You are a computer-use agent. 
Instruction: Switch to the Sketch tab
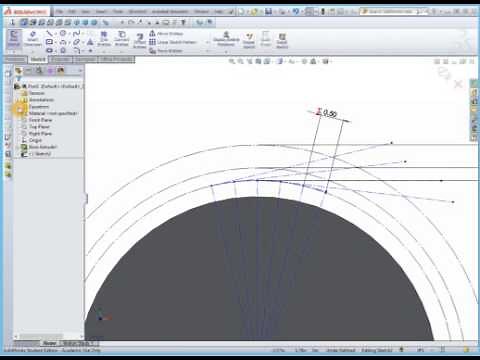tap(38, 60)
